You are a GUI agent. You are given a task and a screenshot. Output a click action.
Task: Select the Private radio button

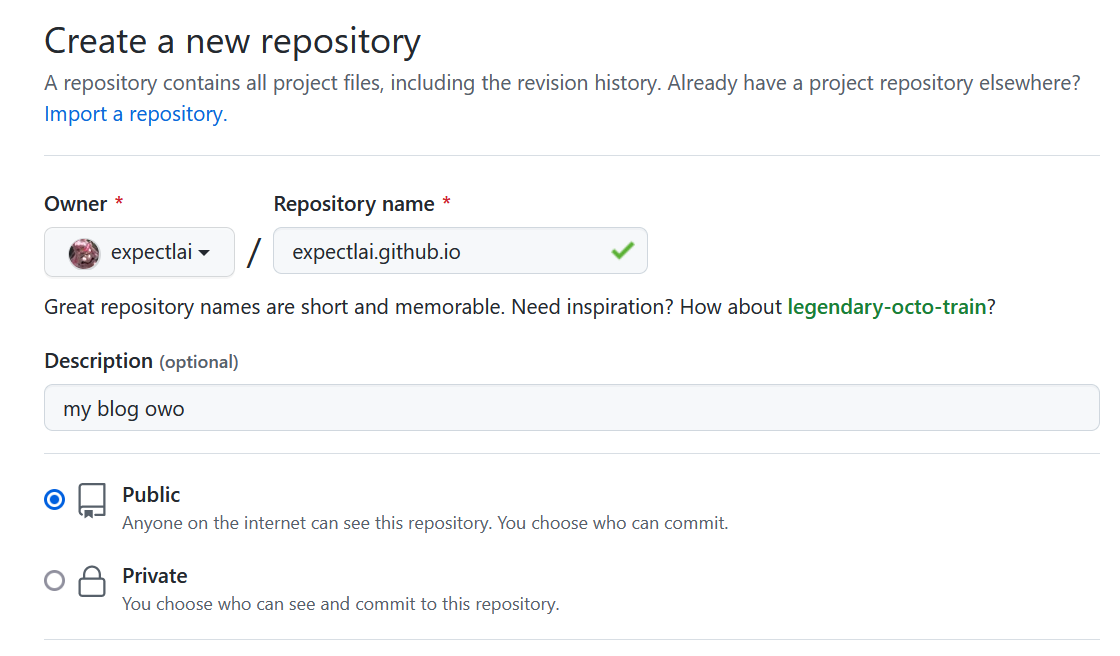54,580
